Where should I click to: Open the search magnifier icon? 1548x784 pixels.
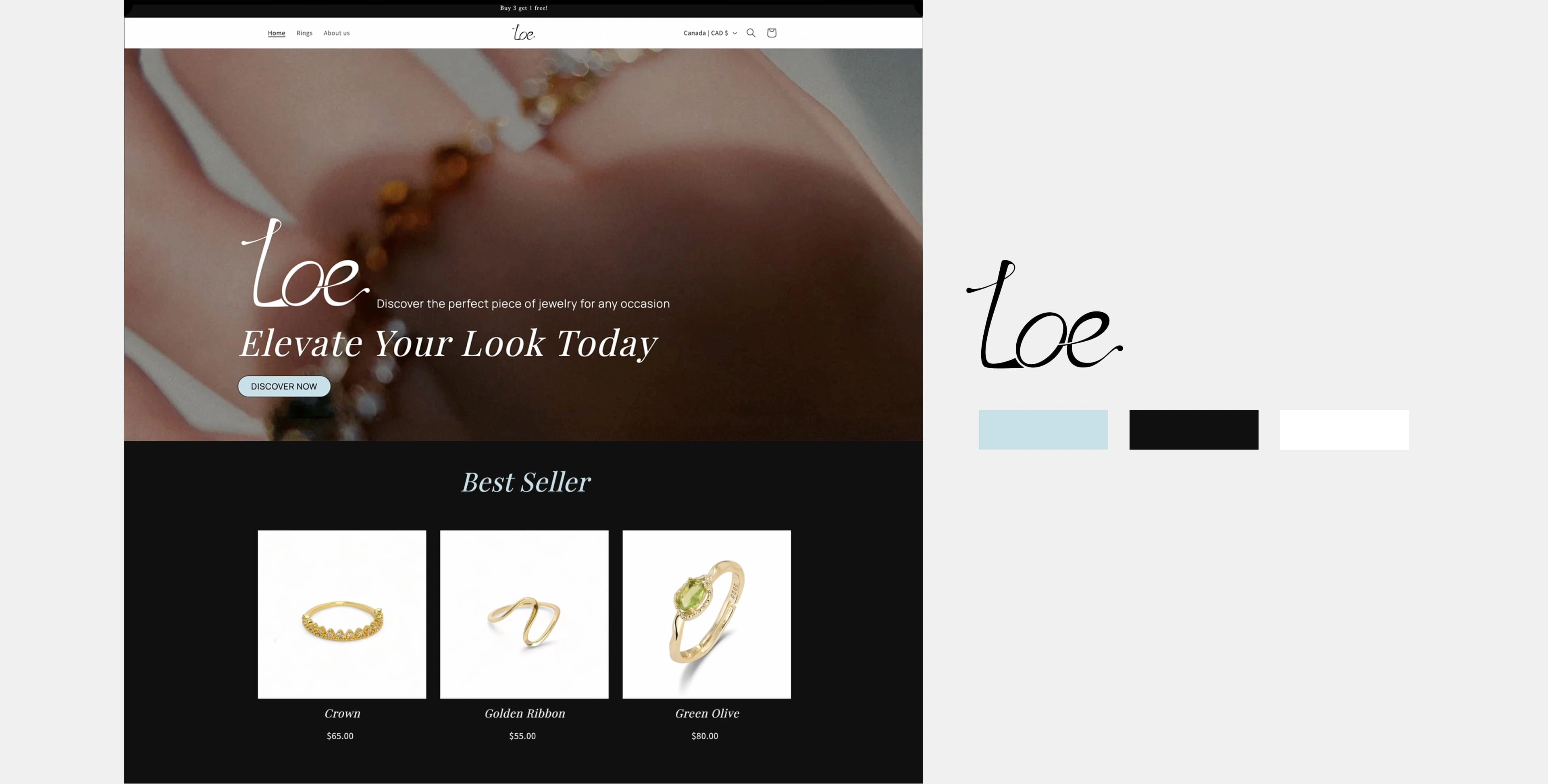751,33
